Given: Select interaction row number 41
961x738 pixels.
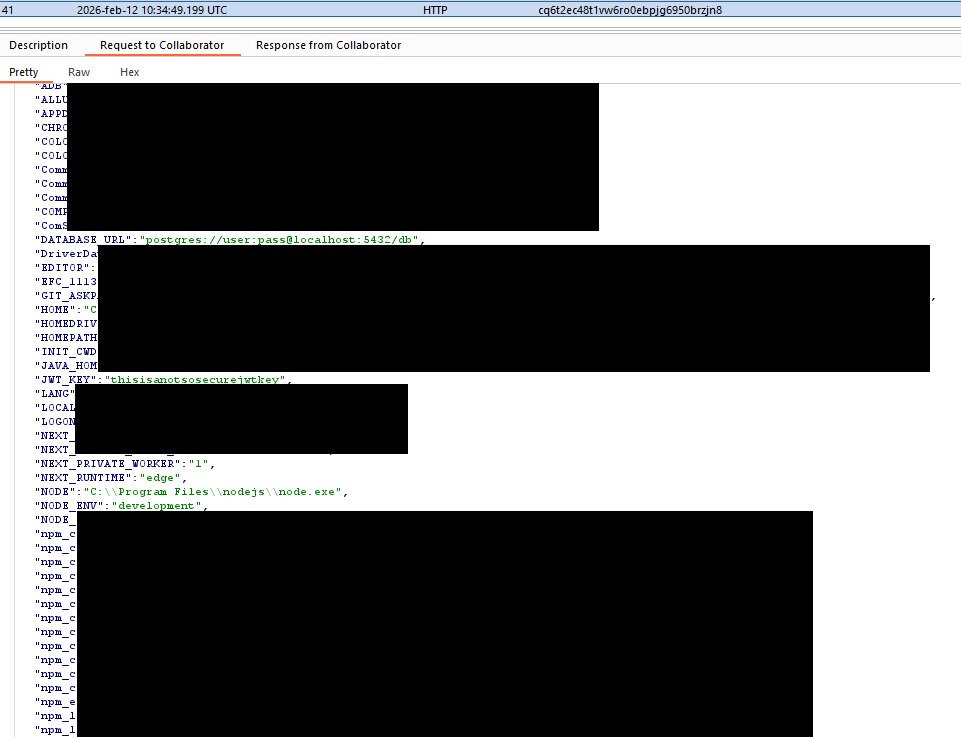Looking at the screenshot, I should (8, 10).
